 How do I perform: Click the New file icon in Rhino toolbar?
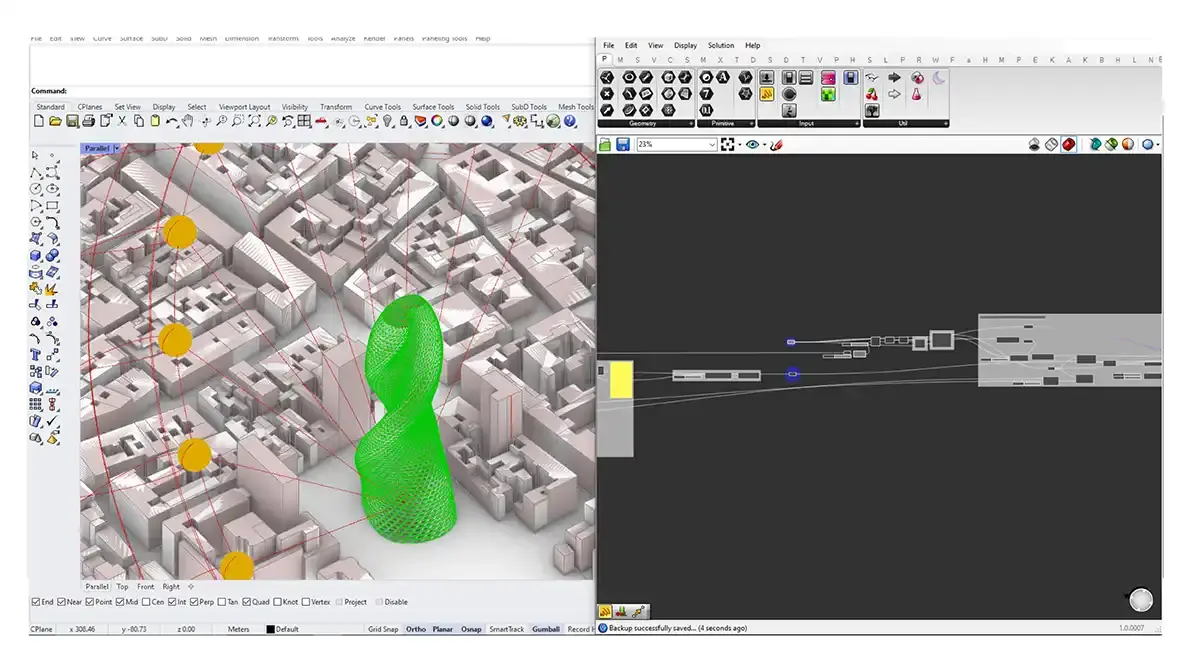point(39,121)
